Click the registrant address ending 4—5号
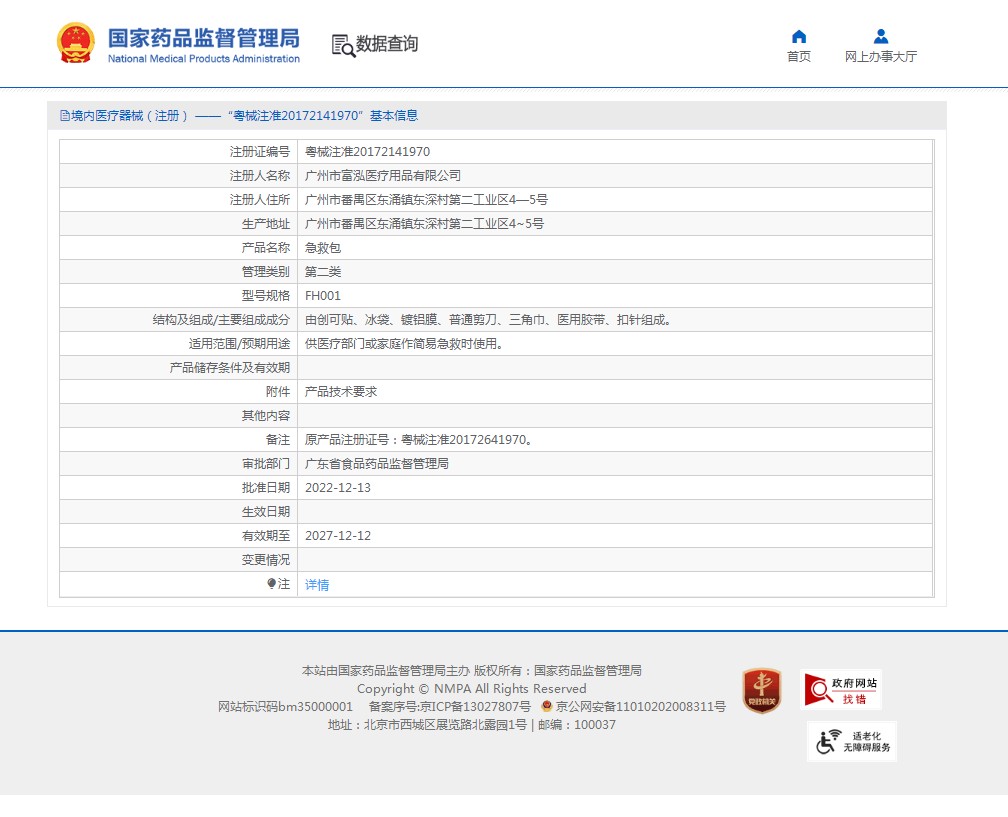 [426, 200]
